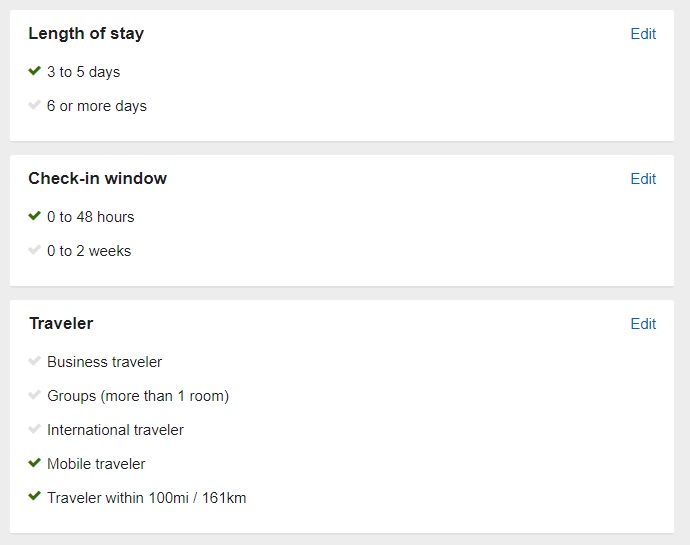This screenshot has width=690, height=545.
Task: Click the green checkmark beside Traveler within 100mi
Action: tap(34, 496)
